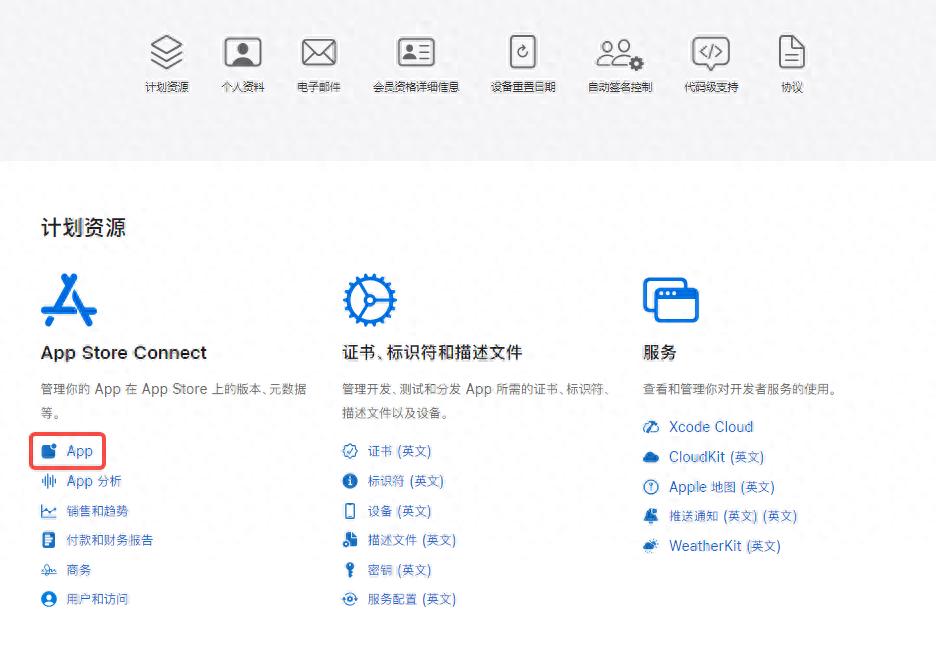Click the App Store Connect logo icon
The height and width of the screenshot is (662, 936).
[69, 300]
